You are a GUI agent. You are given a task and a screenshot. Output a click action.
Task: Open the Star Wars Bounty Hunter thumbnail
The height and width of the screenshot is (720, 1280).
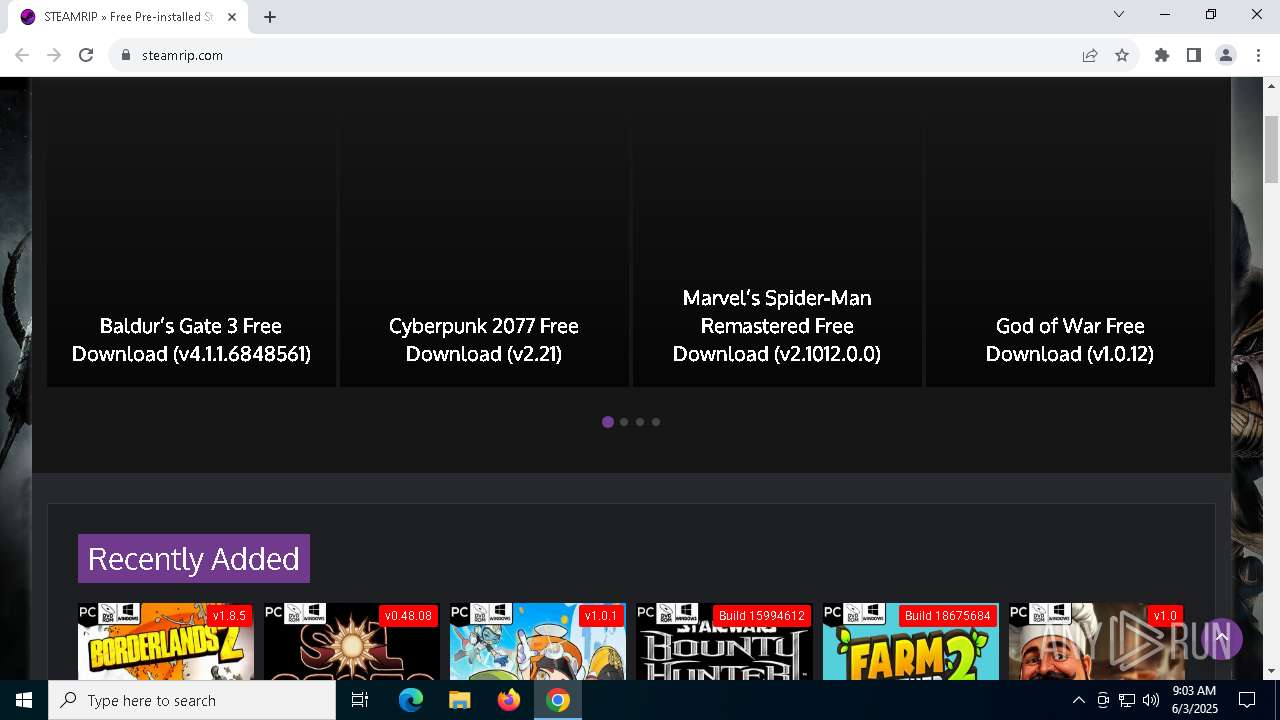coord(724,641)
